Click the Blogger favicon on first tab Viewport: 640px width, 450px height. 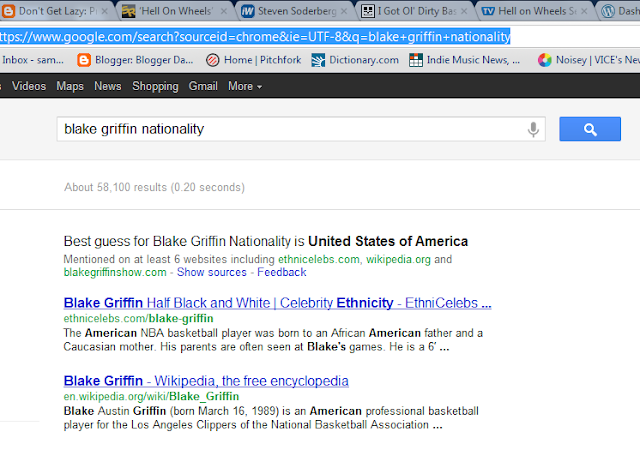[8, 11]
